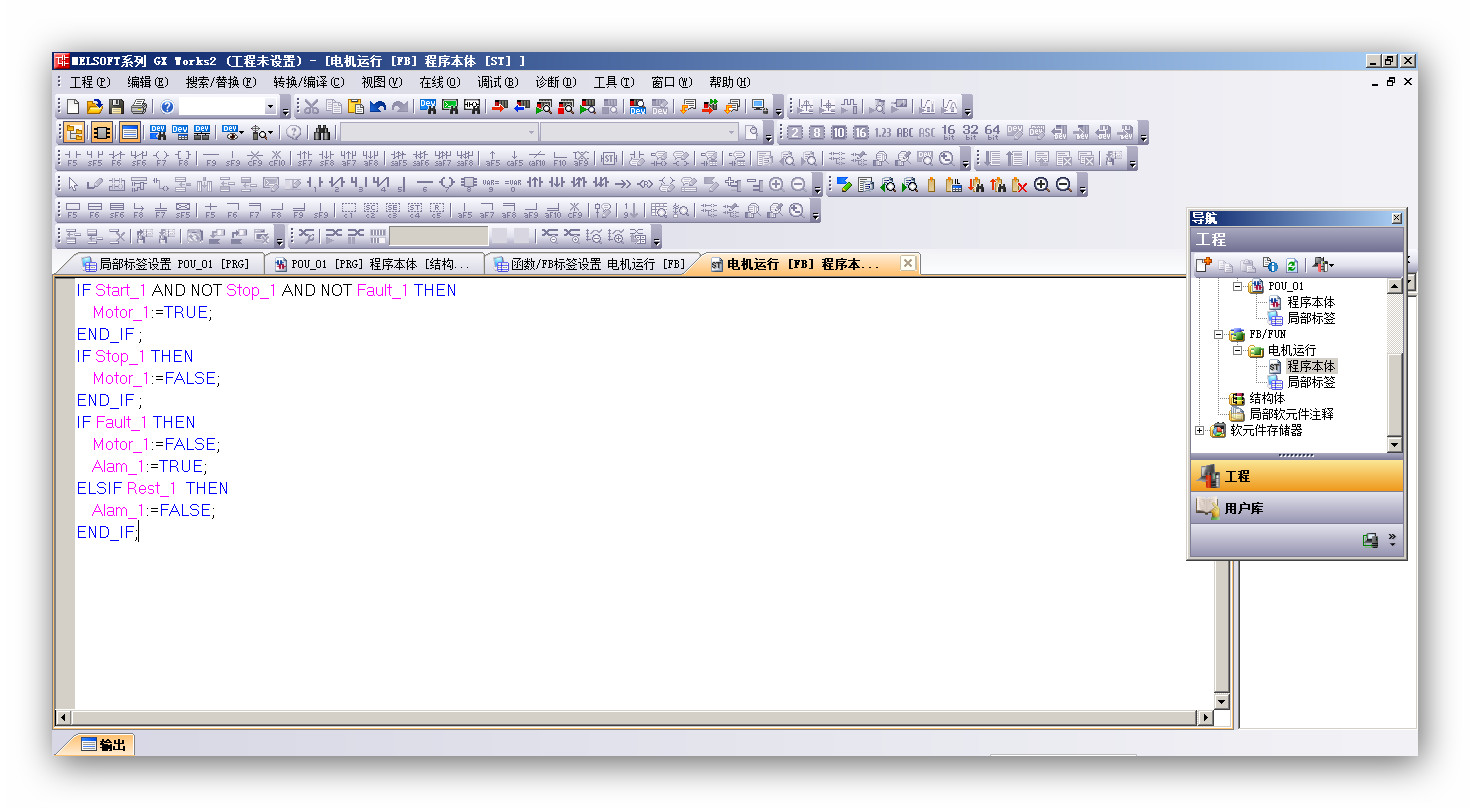Select 局部标签 under 电机运行 in tree
The height and width of the screenshot is (808, 1470).
click(1310, 382)
